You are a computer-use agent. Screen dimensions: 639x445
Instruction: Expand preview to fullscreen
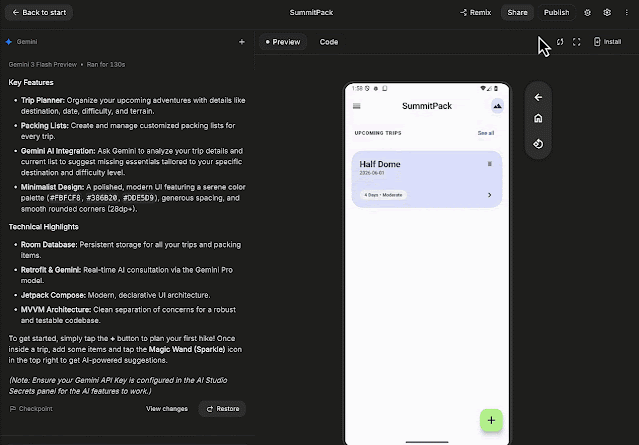coord(576,42)
